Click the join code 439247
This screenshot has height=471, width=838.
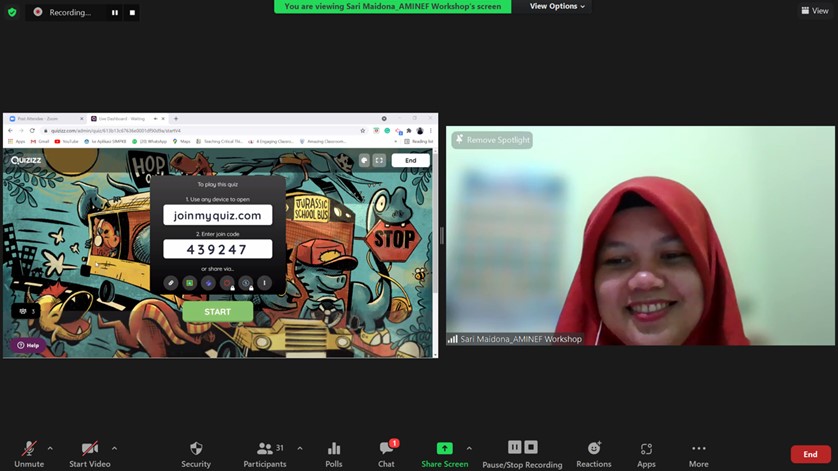[218, 249]
